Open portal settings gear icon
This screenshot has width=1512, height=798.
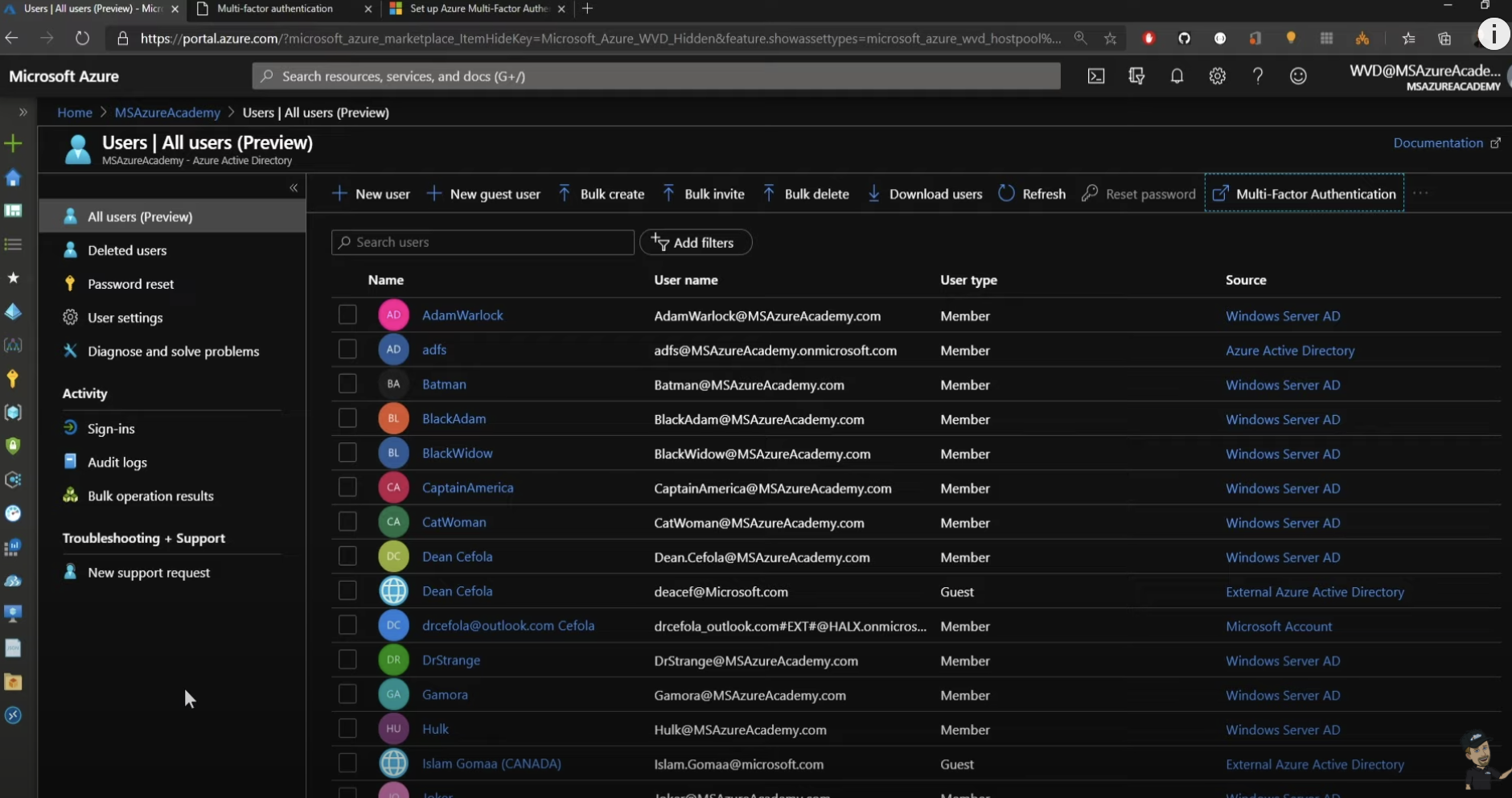1217,76
